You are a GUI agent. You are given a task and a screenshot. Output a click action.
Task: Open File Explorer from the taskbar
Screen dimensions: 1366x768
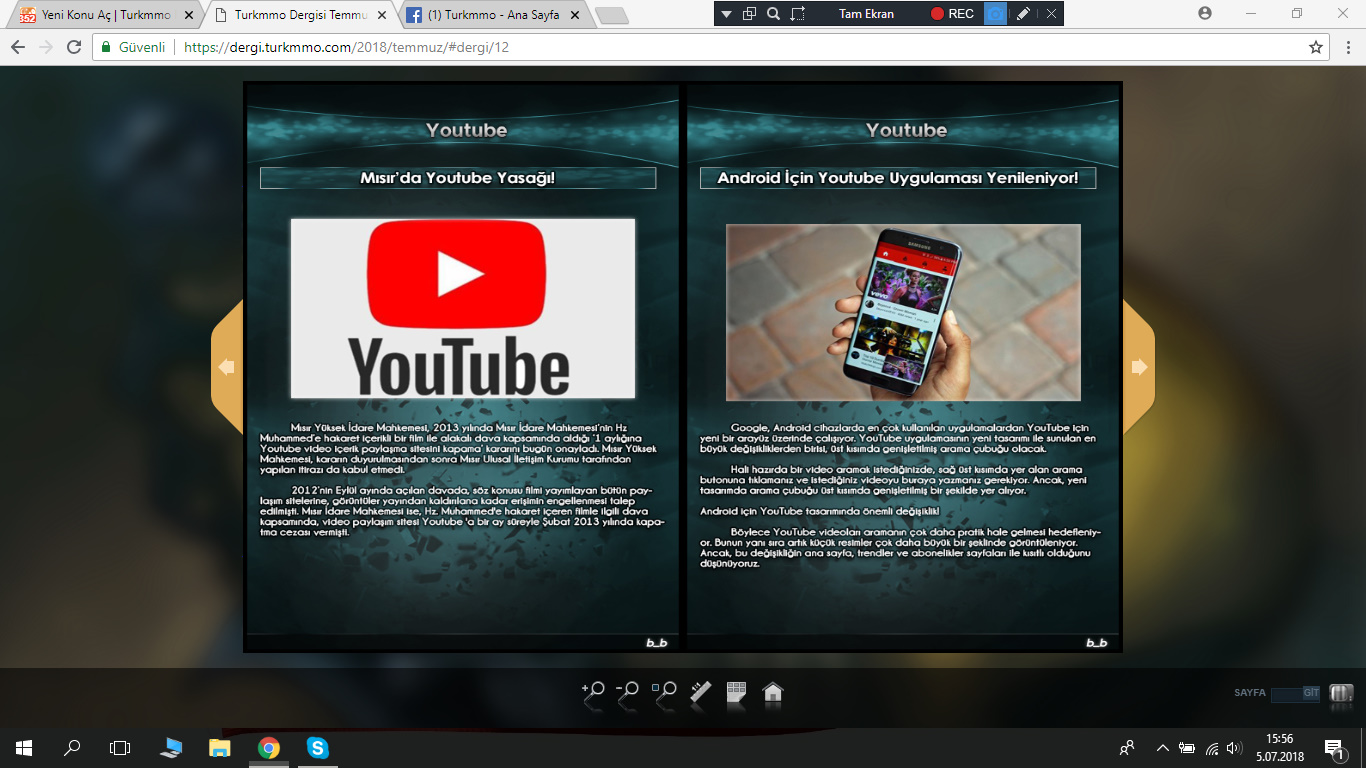tap(219, 747)
